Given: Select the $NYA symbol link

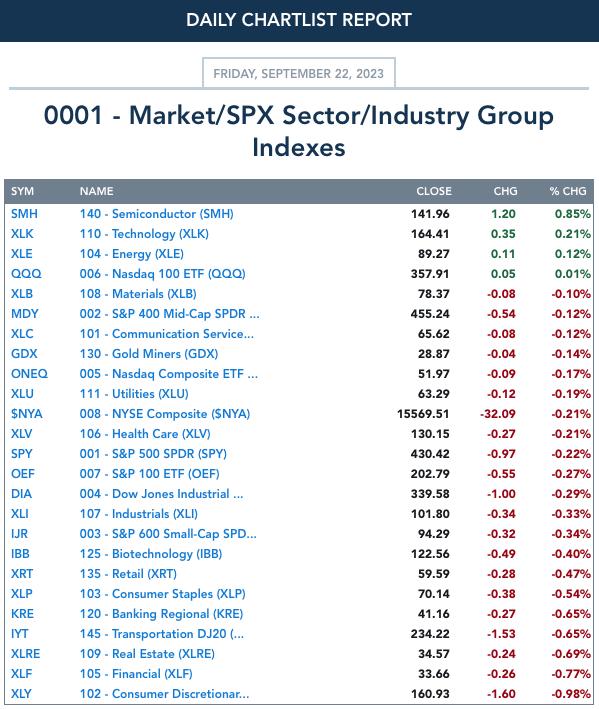Looking at the screenshot, I should [x=27, y=414].
